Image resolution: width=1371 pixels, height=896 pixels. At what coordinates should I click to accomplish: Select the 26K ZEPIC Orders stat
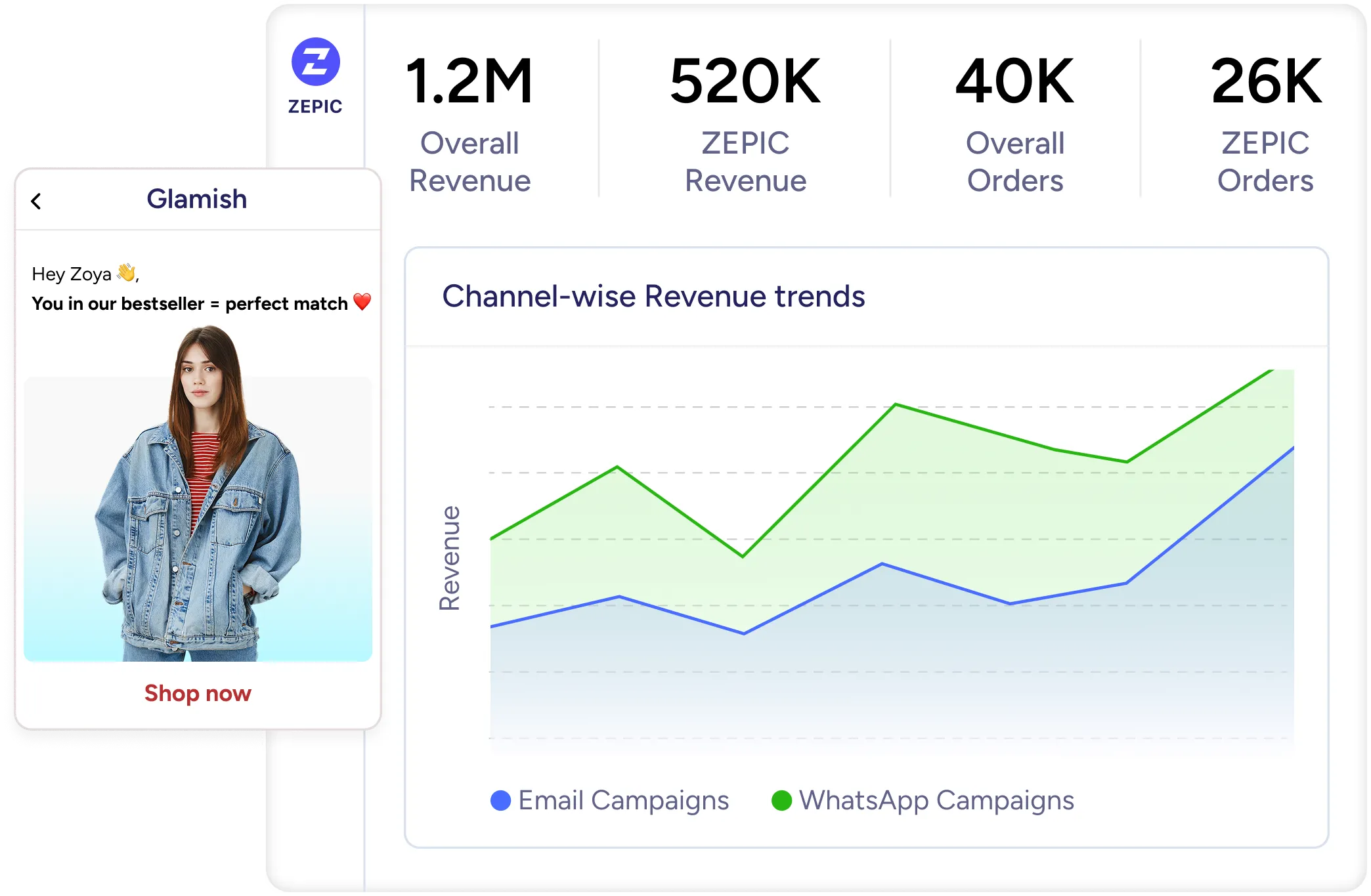(1265, 123)
